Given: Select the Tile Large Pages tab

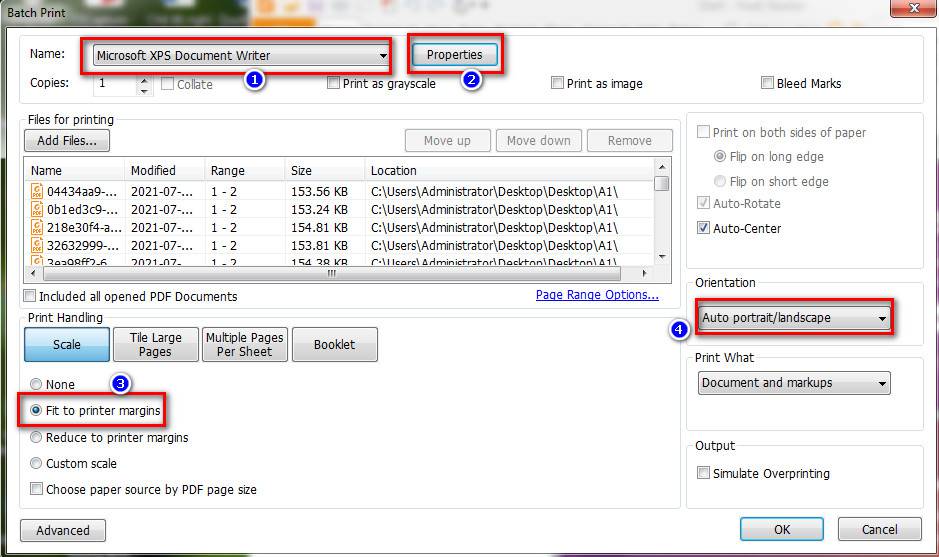Looking at the screenshot, I should (x=156, y=344).
